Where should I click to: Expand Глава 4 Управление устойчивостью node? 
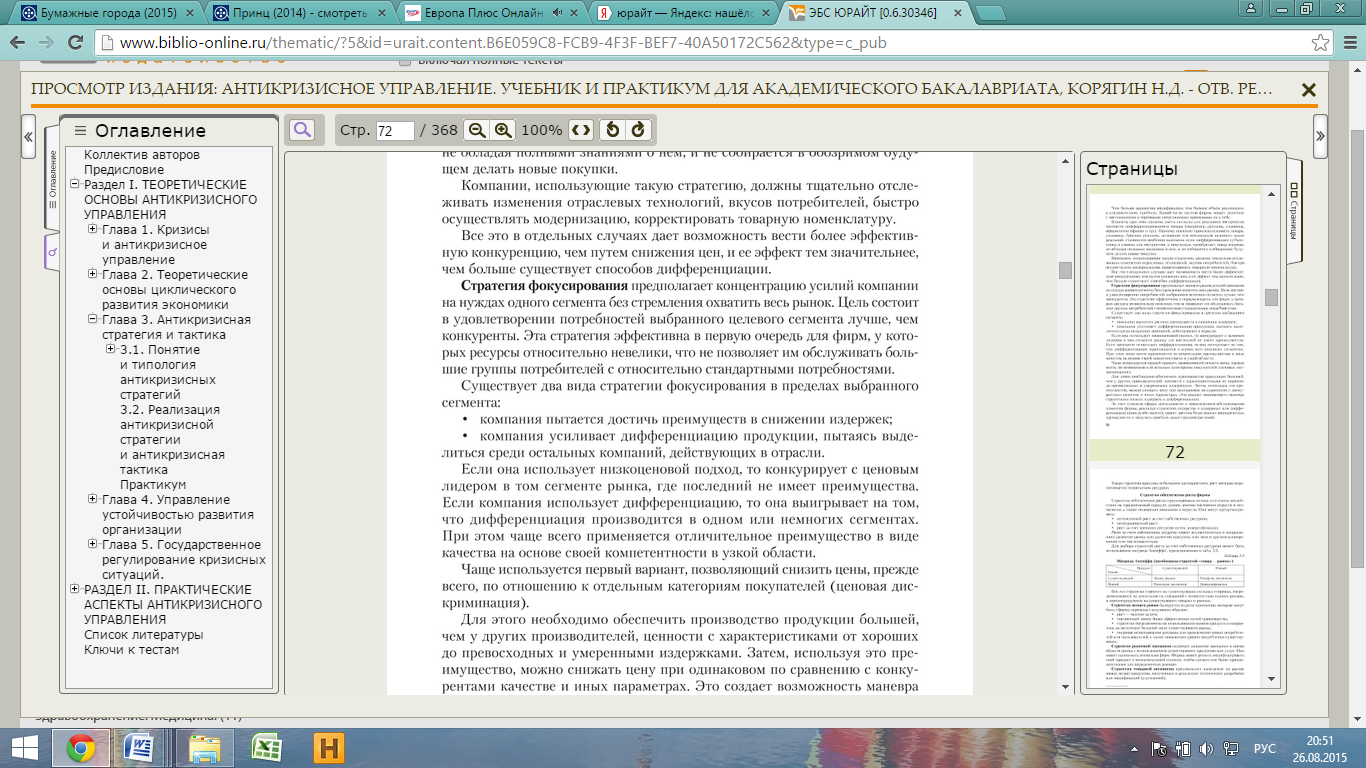[93, 500]
